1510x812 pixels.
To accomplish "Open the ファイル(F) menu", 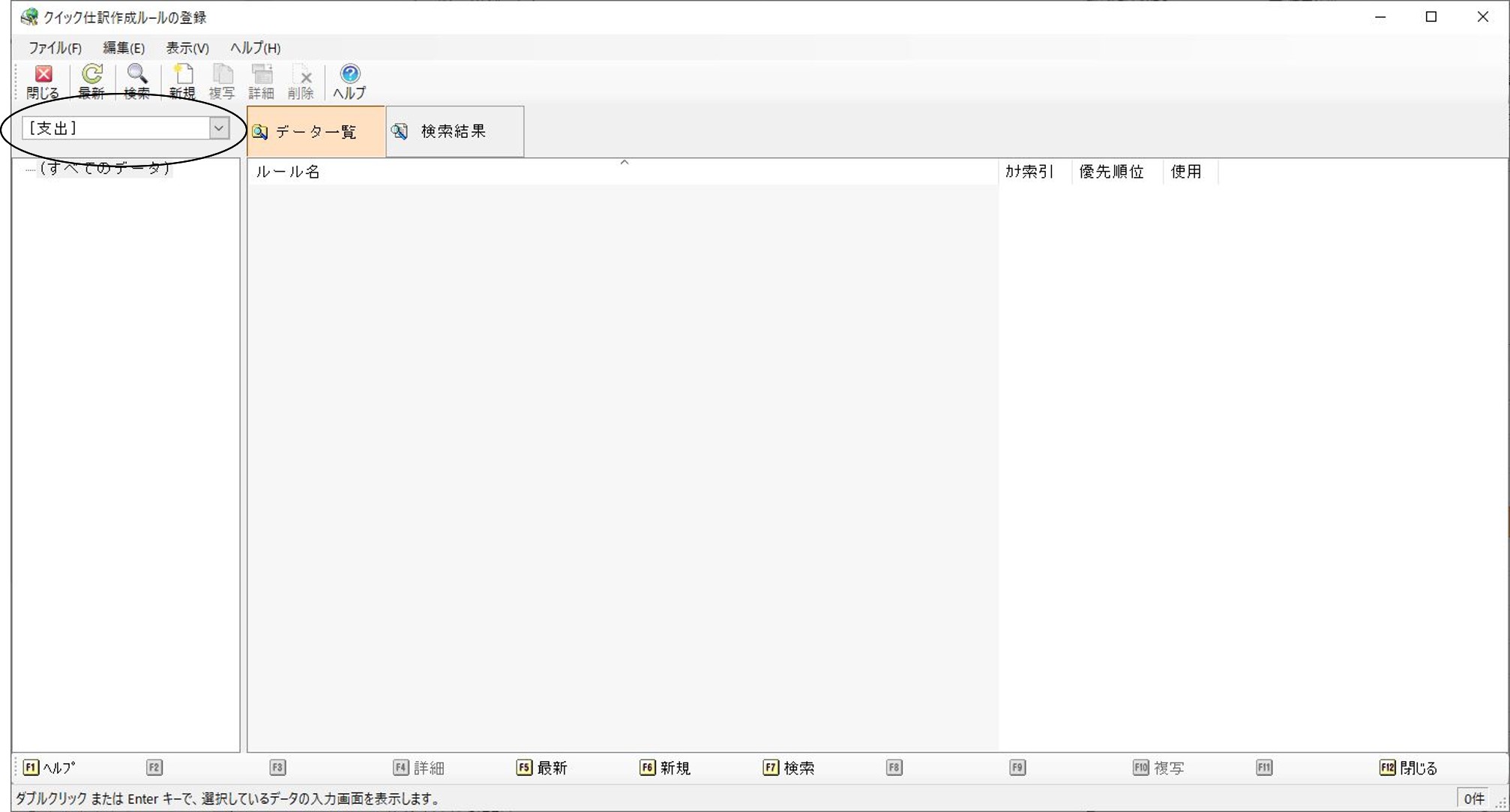I will (x=55, y=48).
